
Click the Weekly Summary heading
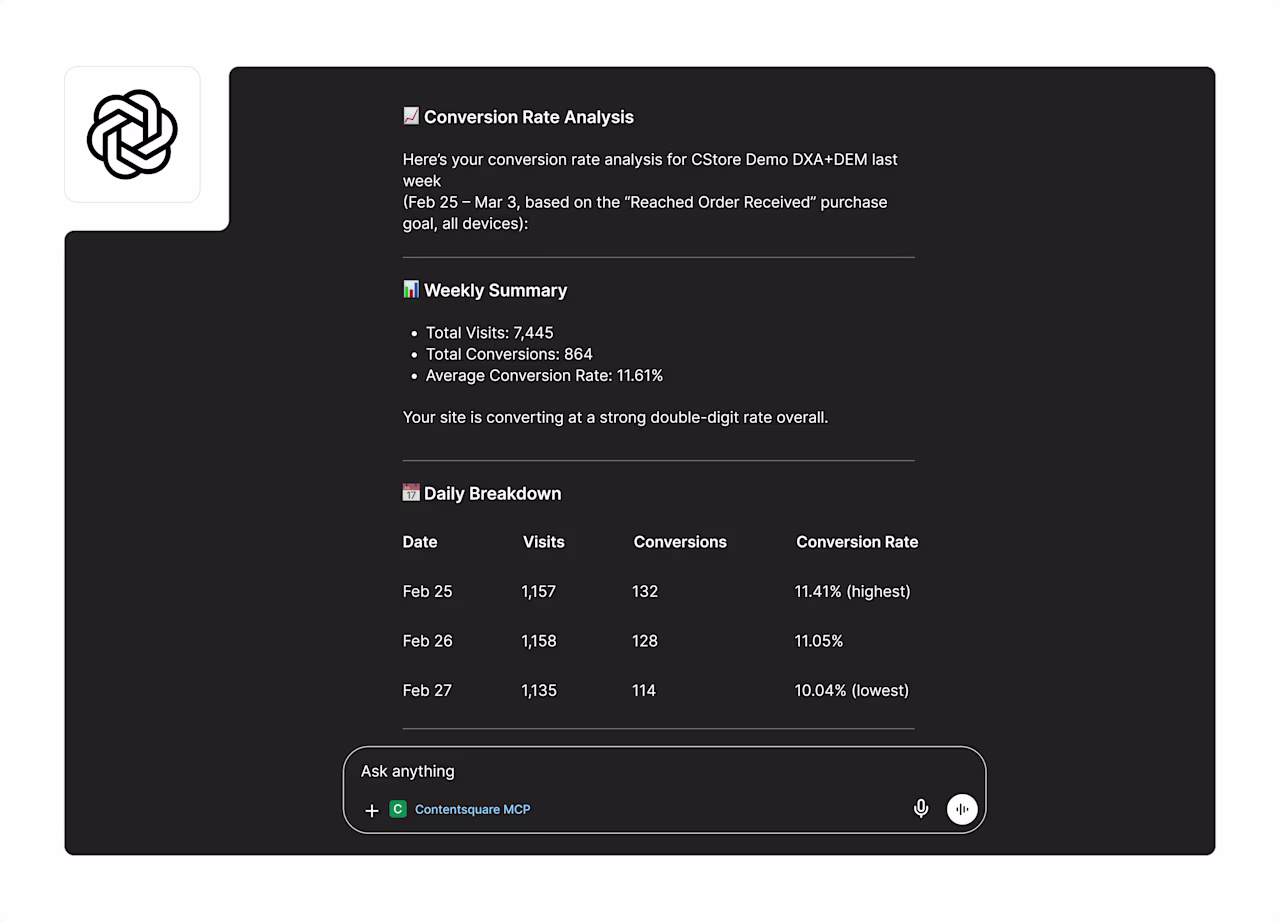[x=495, y=290]
